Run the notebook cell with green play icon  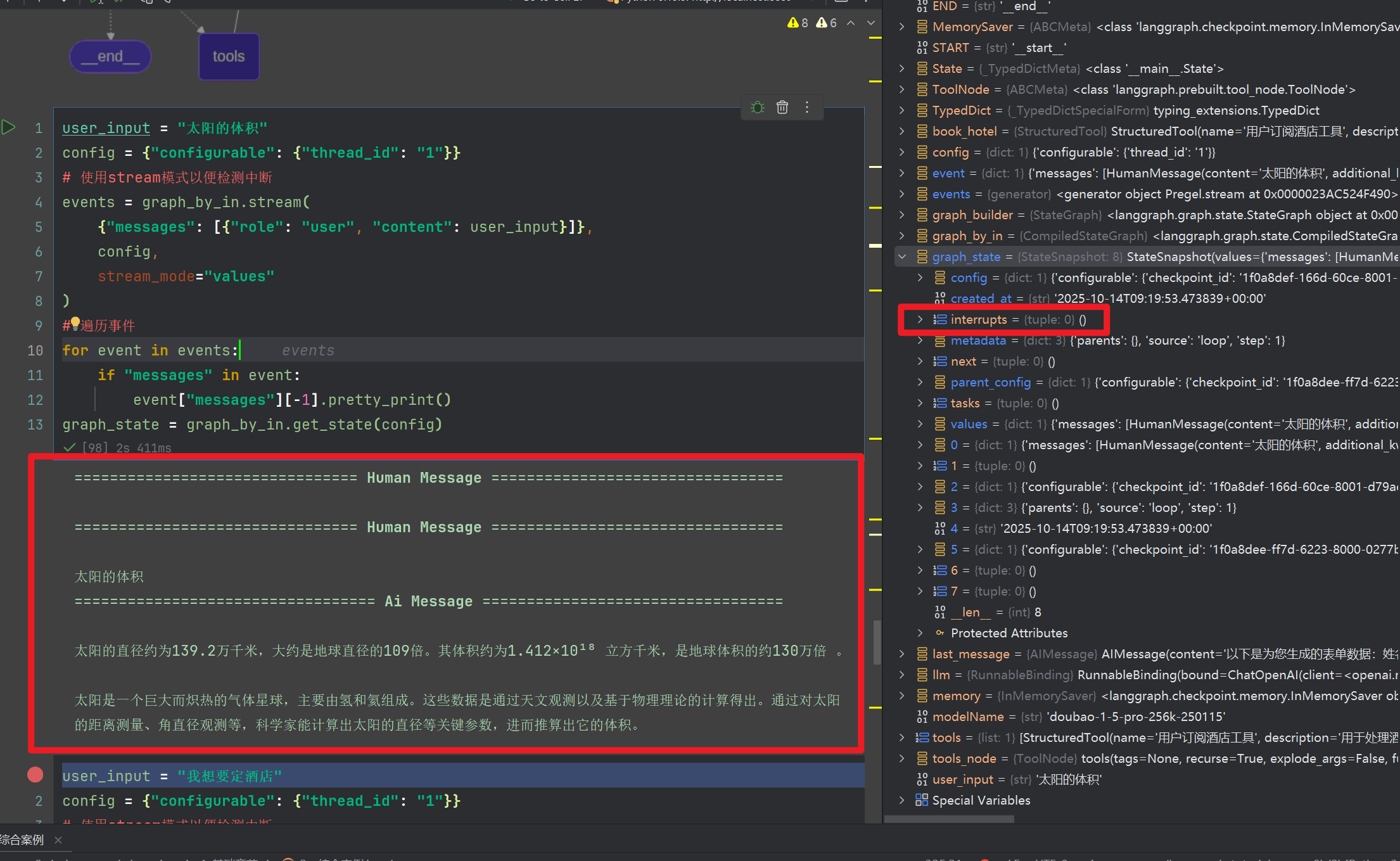(x=8, y=127)
